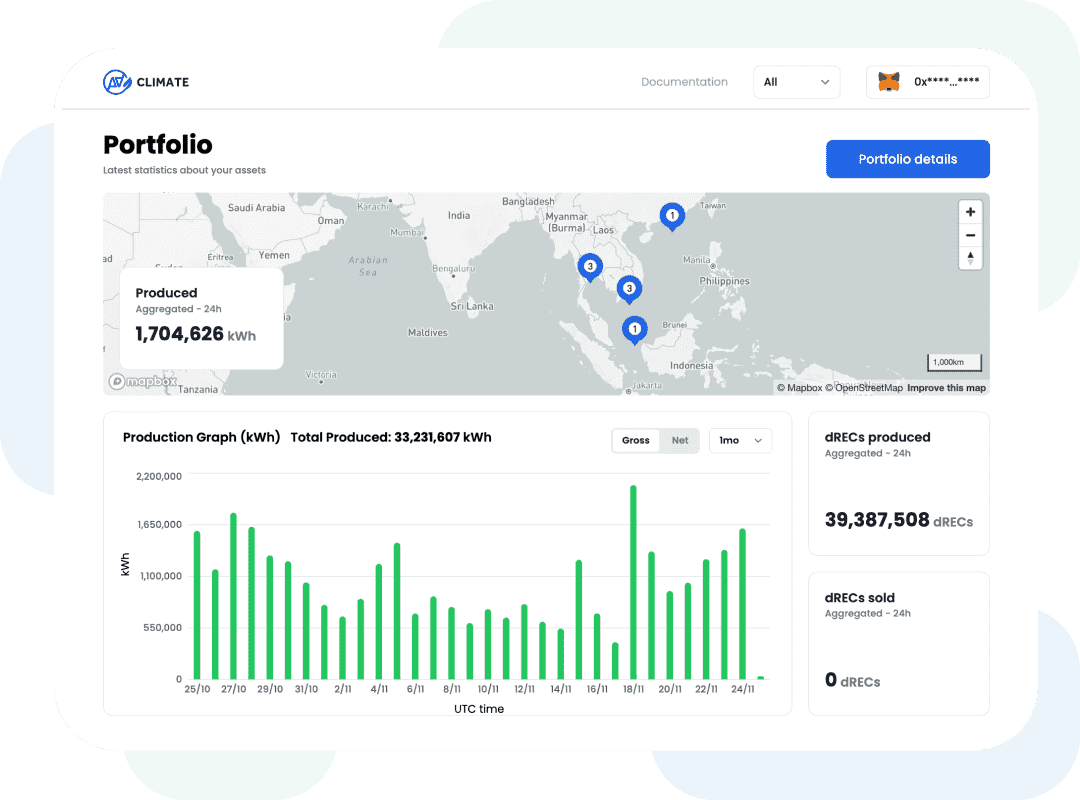Zoom in on the map with plus button
The height and width of the screenshot is (800, 1080).
[970, 211]
